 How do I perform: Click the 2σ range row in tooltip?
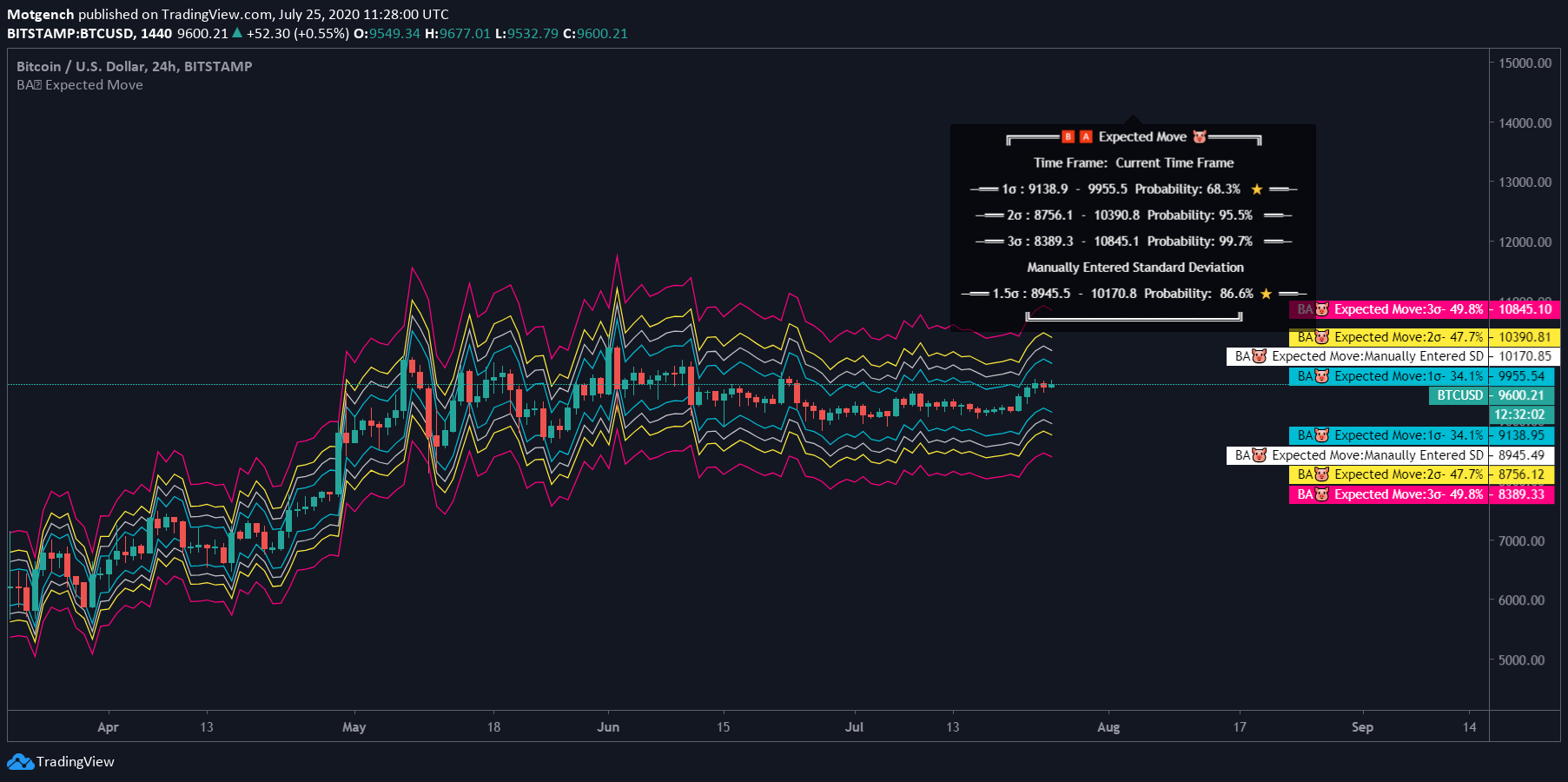[x=1134, y=215]
